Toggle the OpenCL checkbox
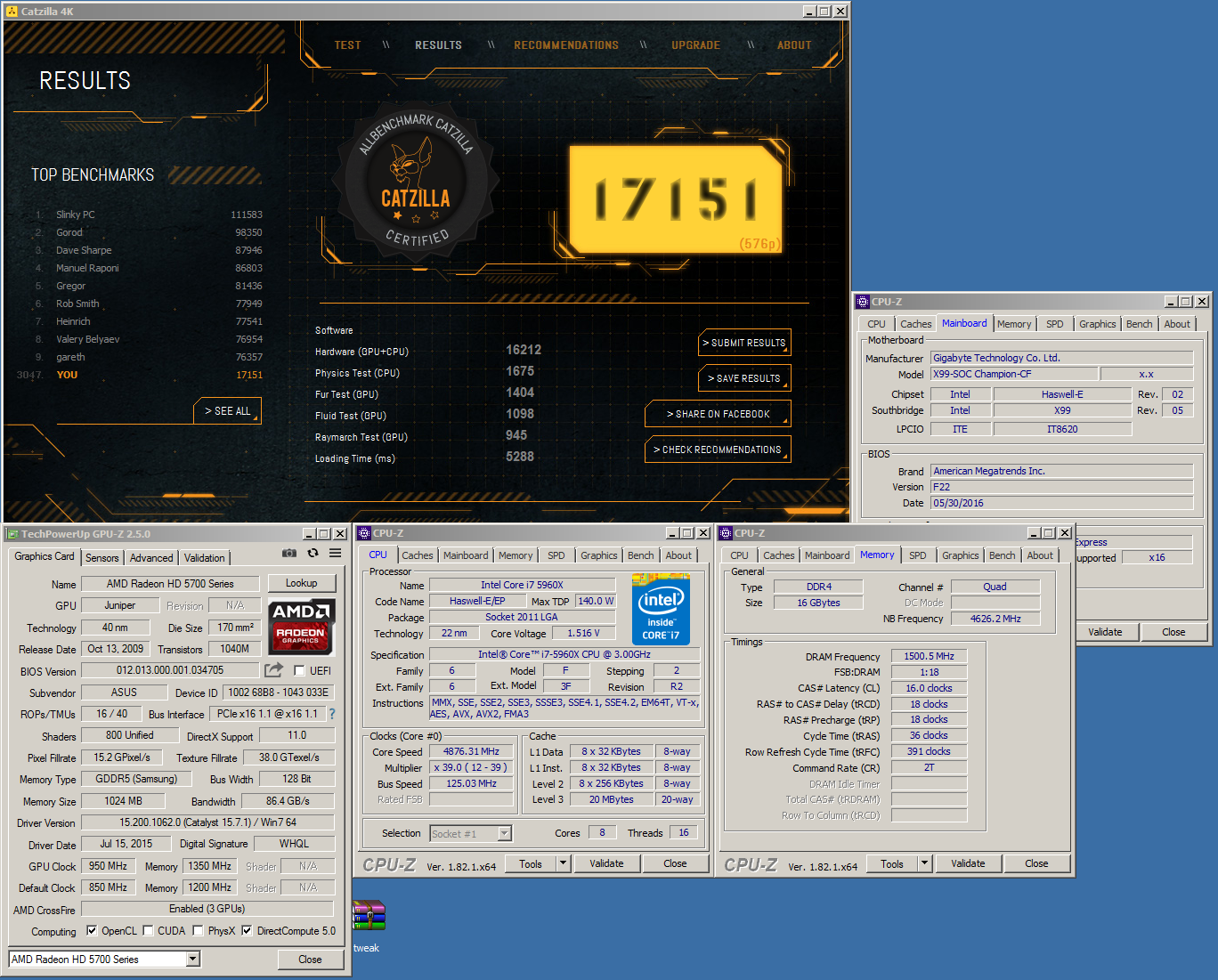Viewport: 1218px width, 980px height. [92, 931]
